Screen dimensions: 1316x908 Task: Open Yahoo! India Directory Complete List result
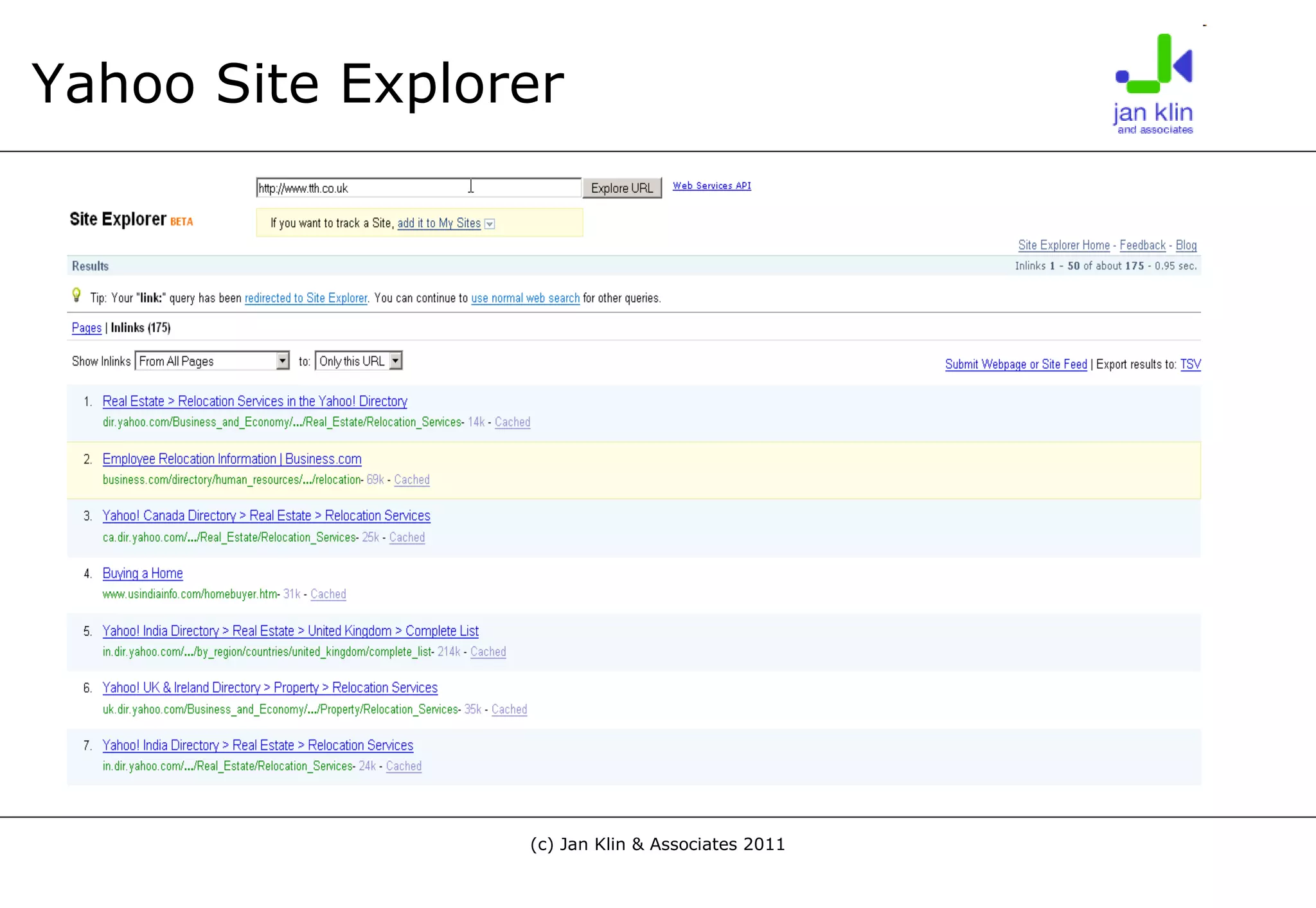point(290,631)
